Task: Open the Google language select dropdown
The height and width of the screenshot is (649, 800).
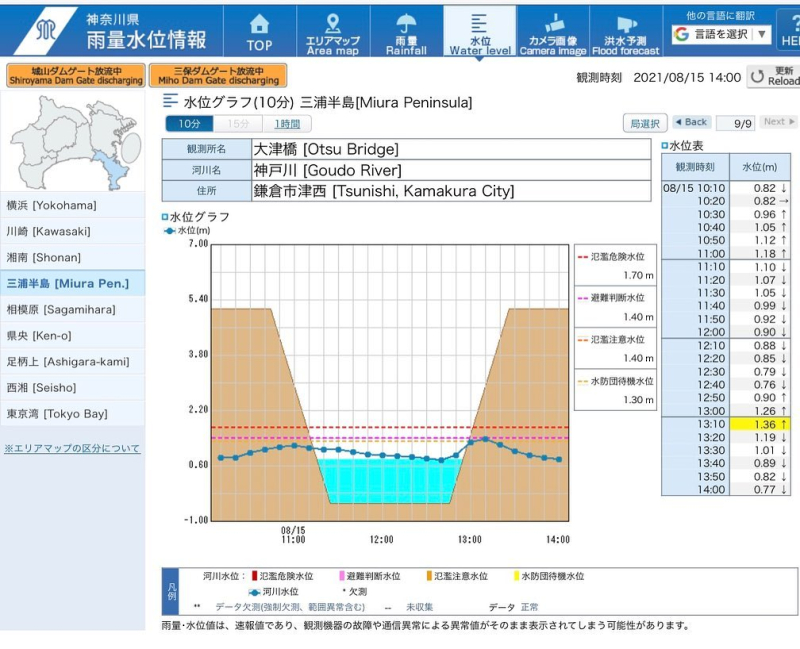Action: coord(720,34)
